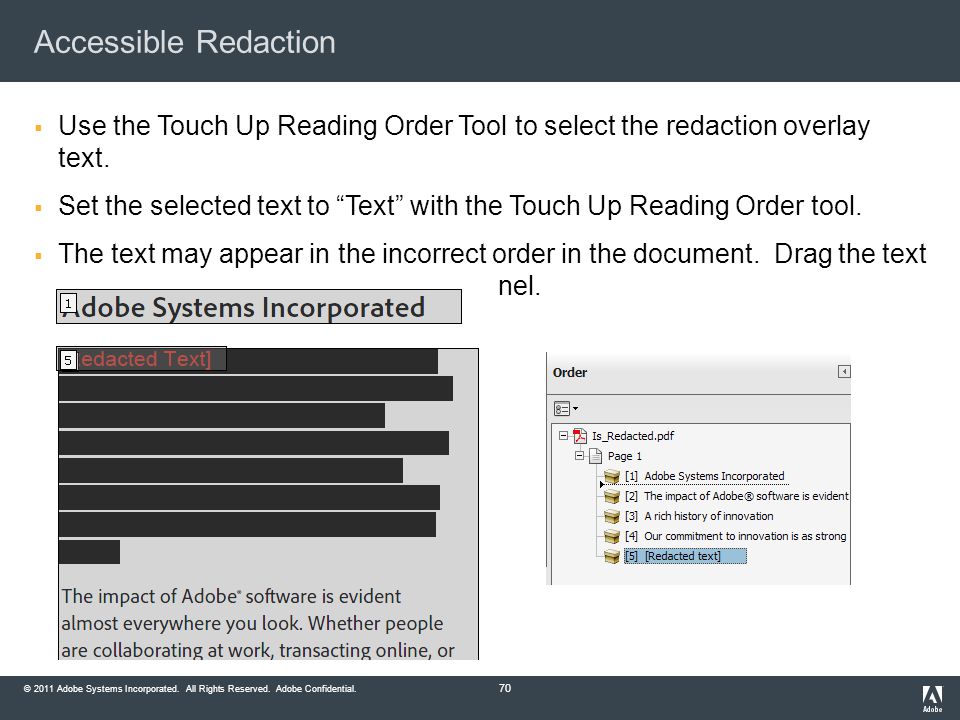Screen dimensions: 960x720
Task: Click box icon for item [2] impact of Adobe
Action: click(612, 497)
